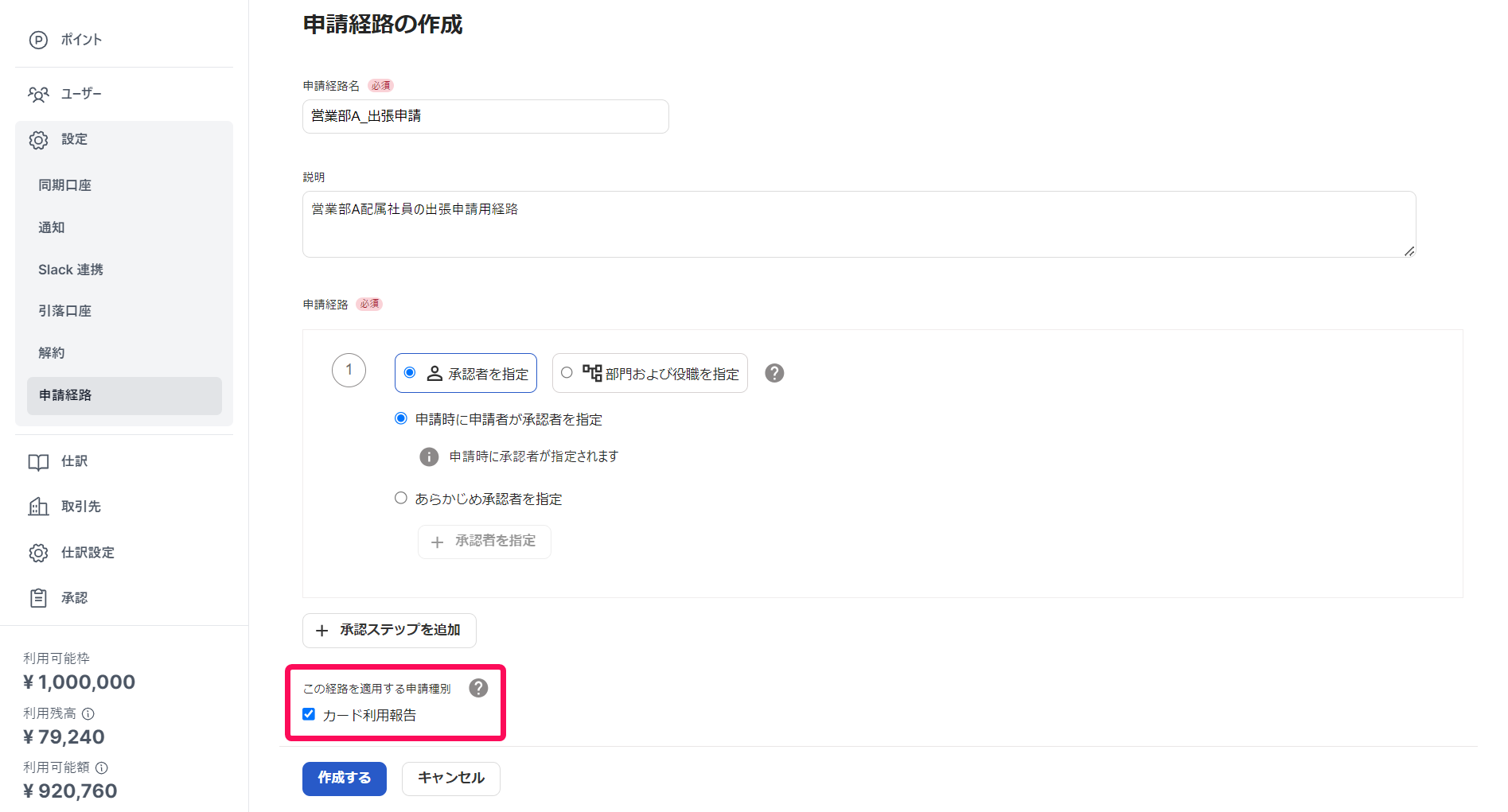Screen dimensions: 1508x812
Task: Open the ユーザー section icon
Action: click(38, 95)
